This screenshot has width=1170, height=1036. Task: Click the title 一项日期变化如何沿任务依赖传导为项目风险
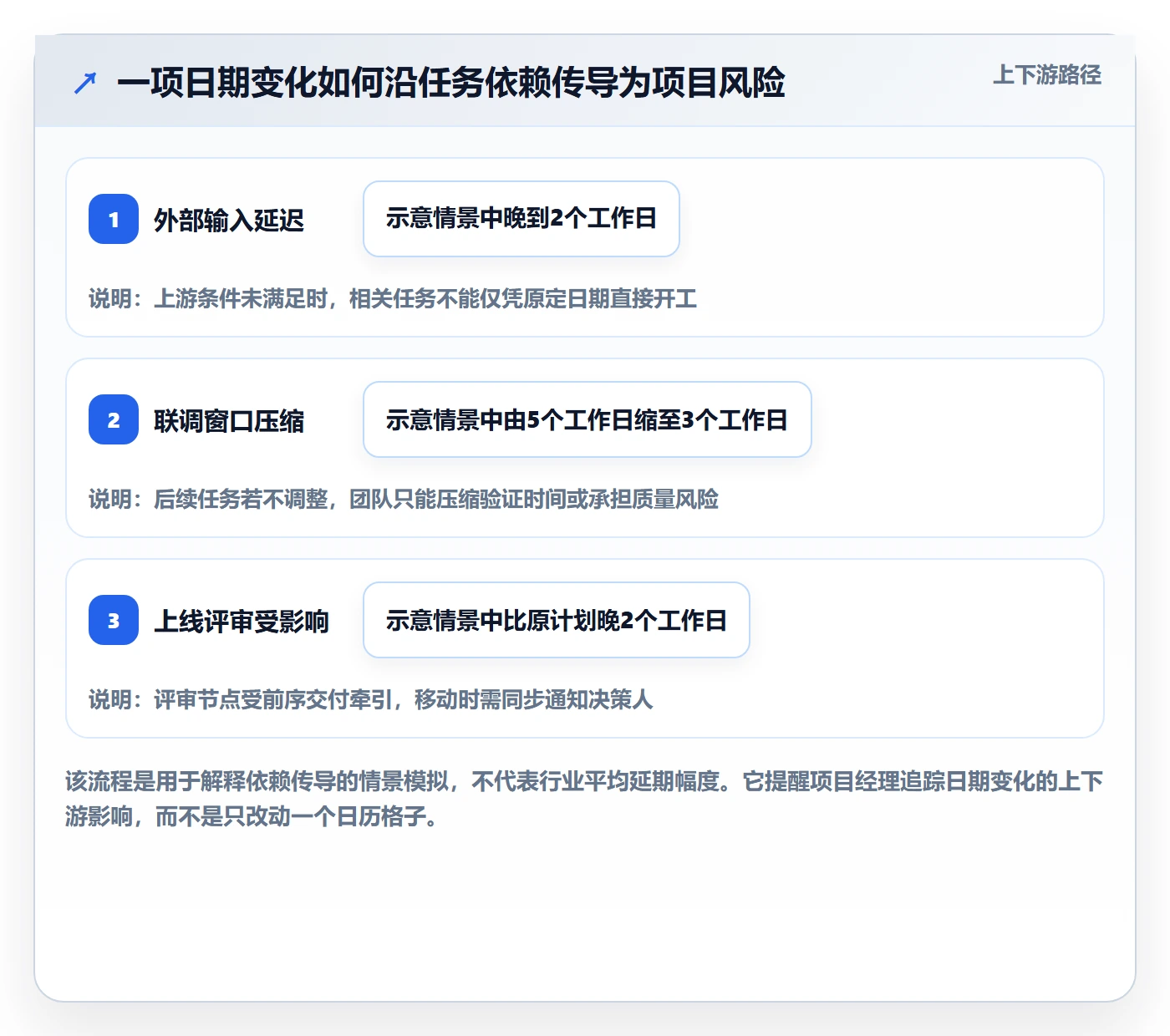[451, 83]
